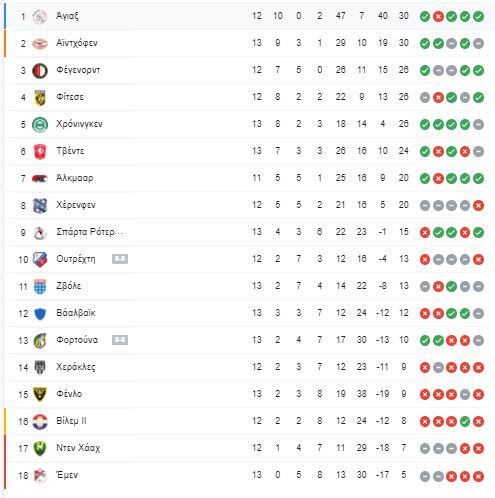495x498 pixels.
Task: Click the Σπάρτα Ρότερ... team name
Action: [89, 232]
